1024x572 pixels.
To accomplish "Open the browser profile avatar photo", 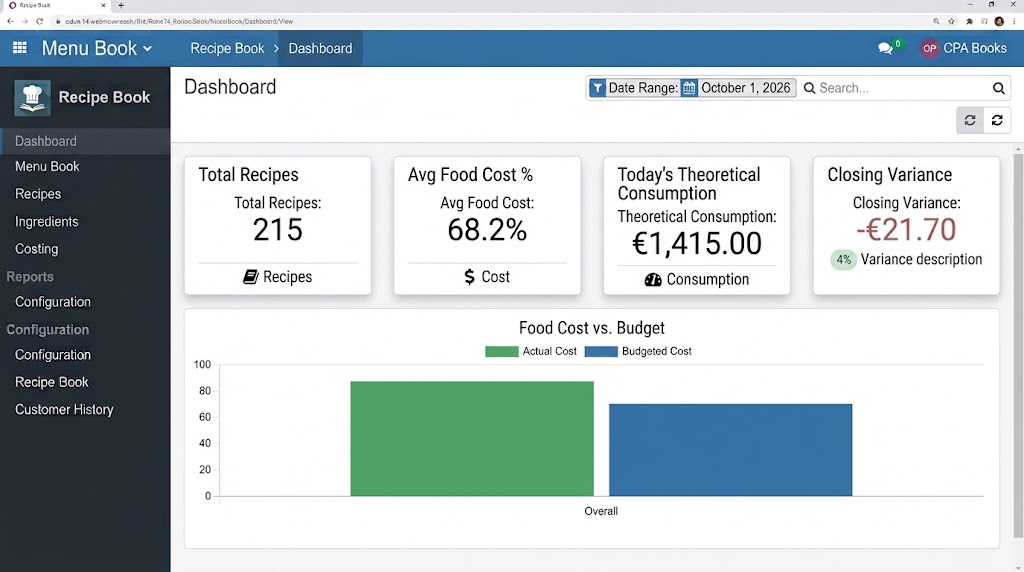I will click(x=999, y=22).
